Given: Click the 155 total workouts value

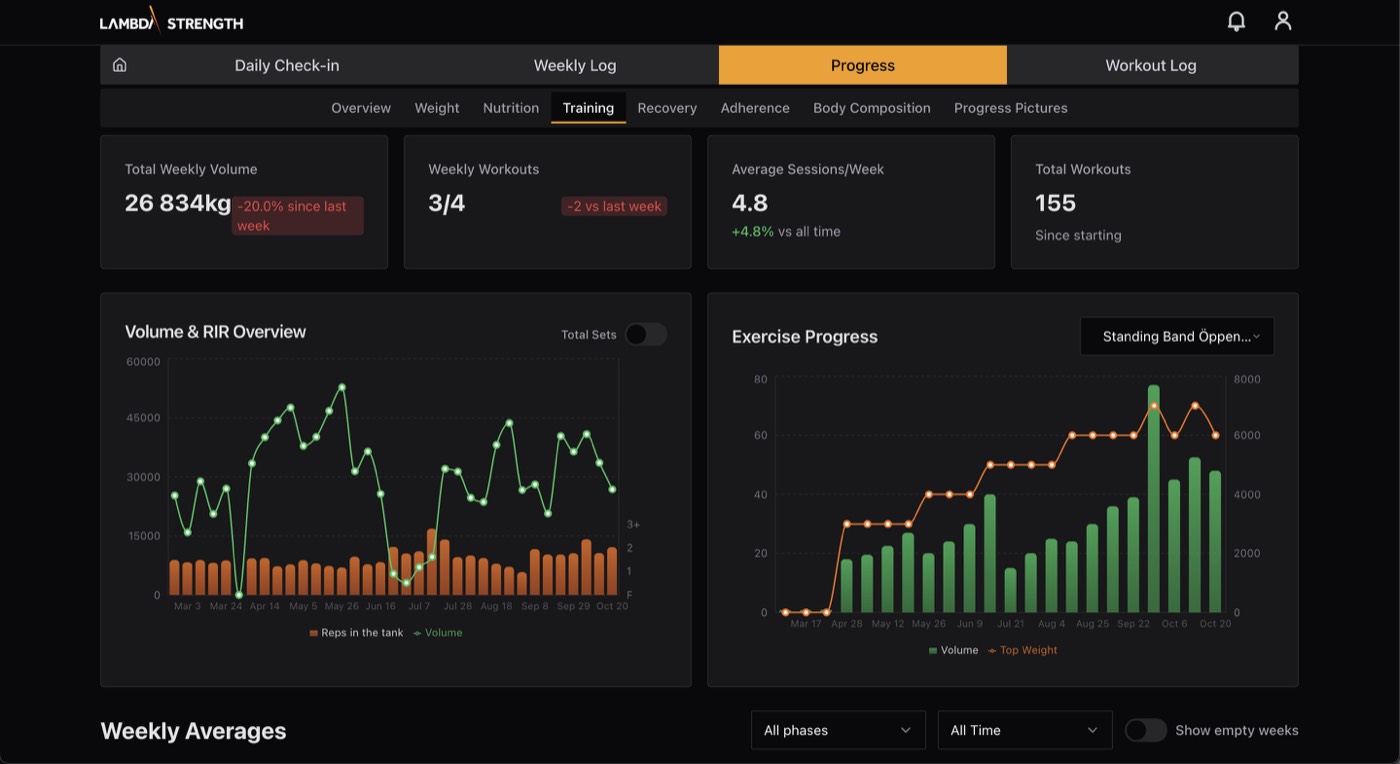Looking at the screenshot, I should 1055,203.
